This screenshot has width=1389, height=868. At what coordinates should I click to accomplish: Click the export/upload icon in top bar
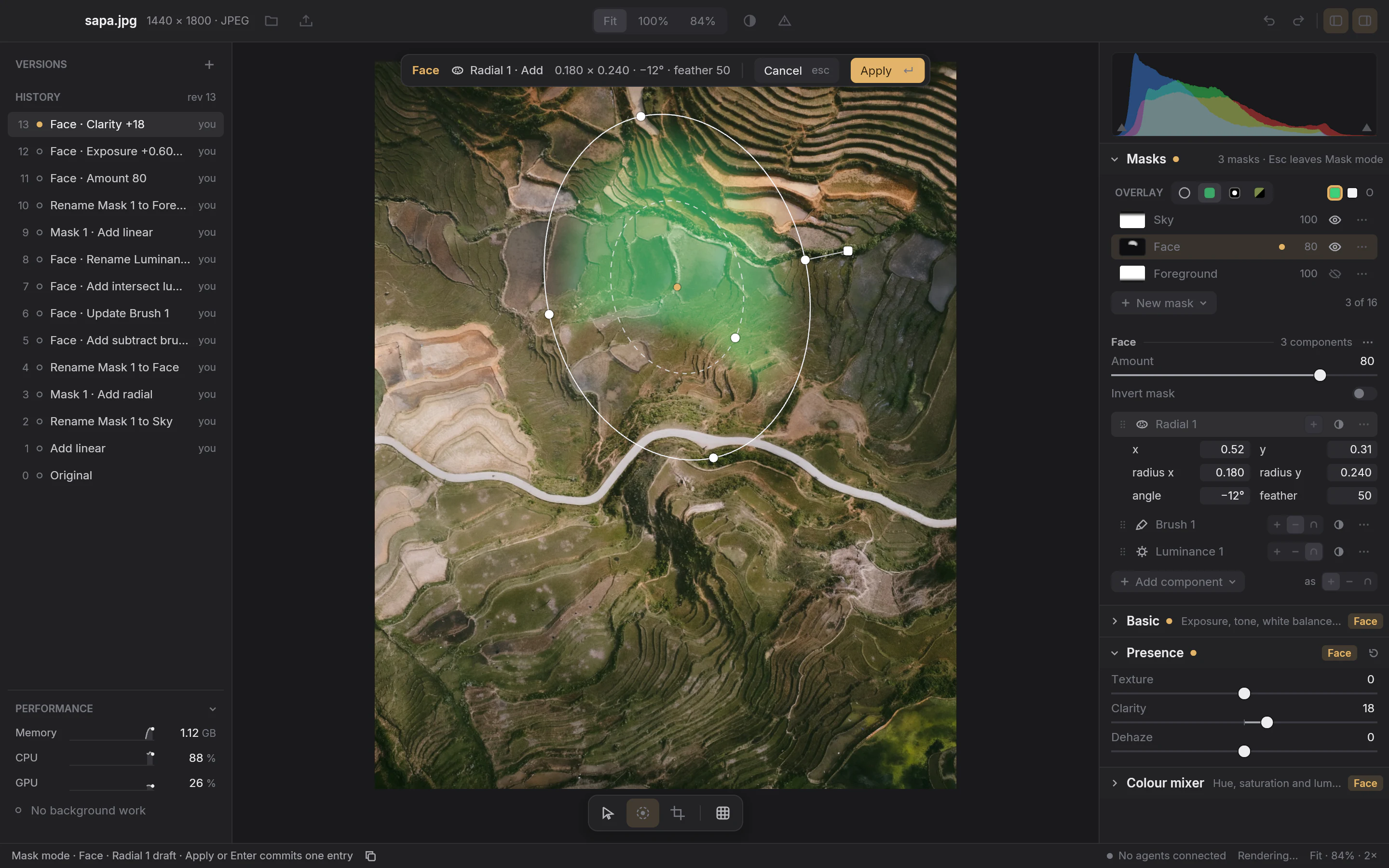(x=306, y=21)
